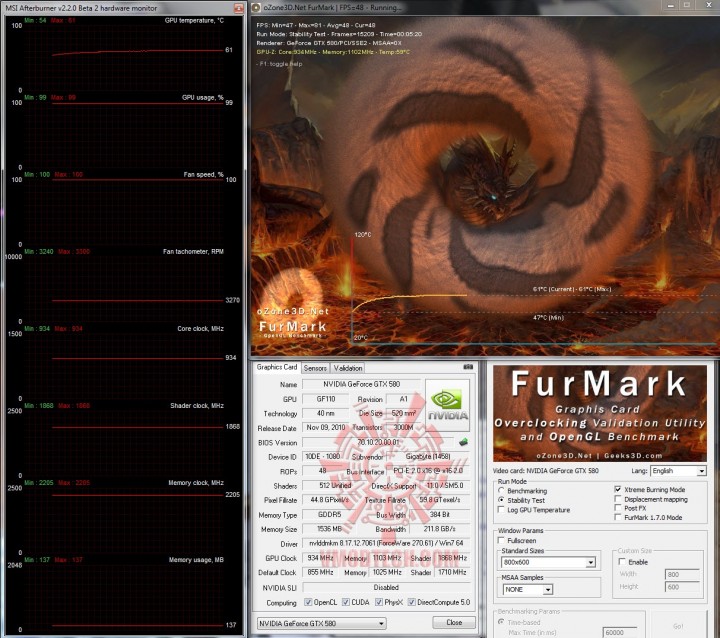The image size is (720, 638).
Task: Click the Max Time 60000 field
Action: tap(619, 632)
